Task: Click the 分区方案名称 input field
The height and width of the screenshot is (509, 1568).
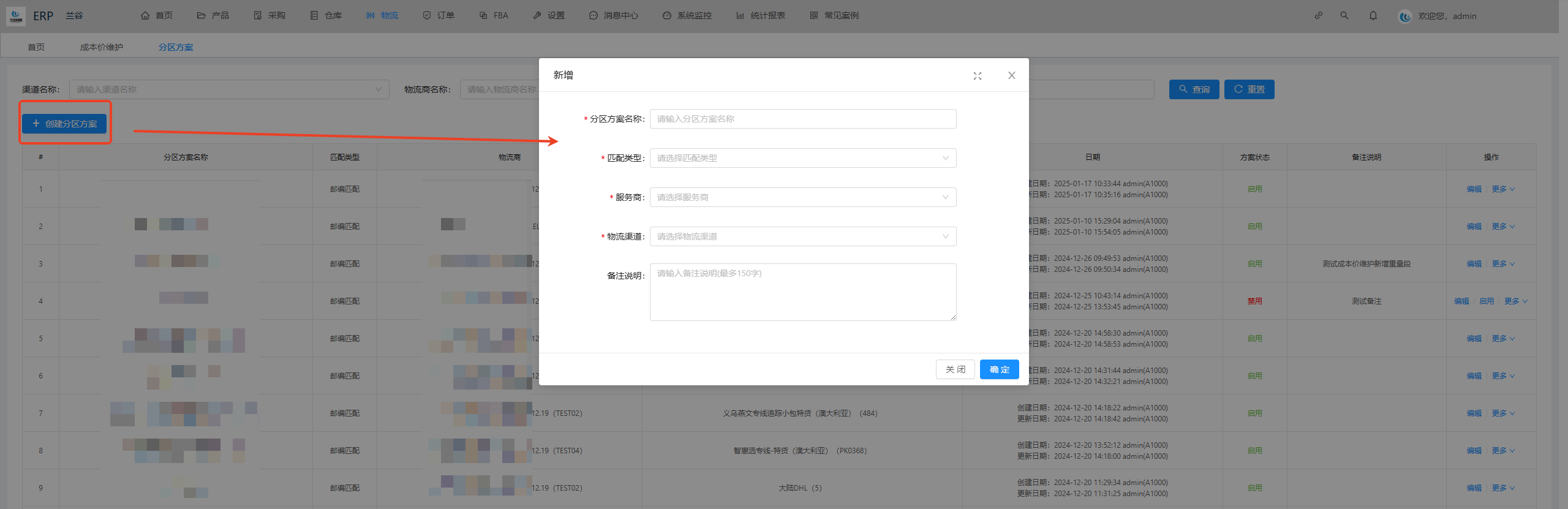Action: click(802, 119)
